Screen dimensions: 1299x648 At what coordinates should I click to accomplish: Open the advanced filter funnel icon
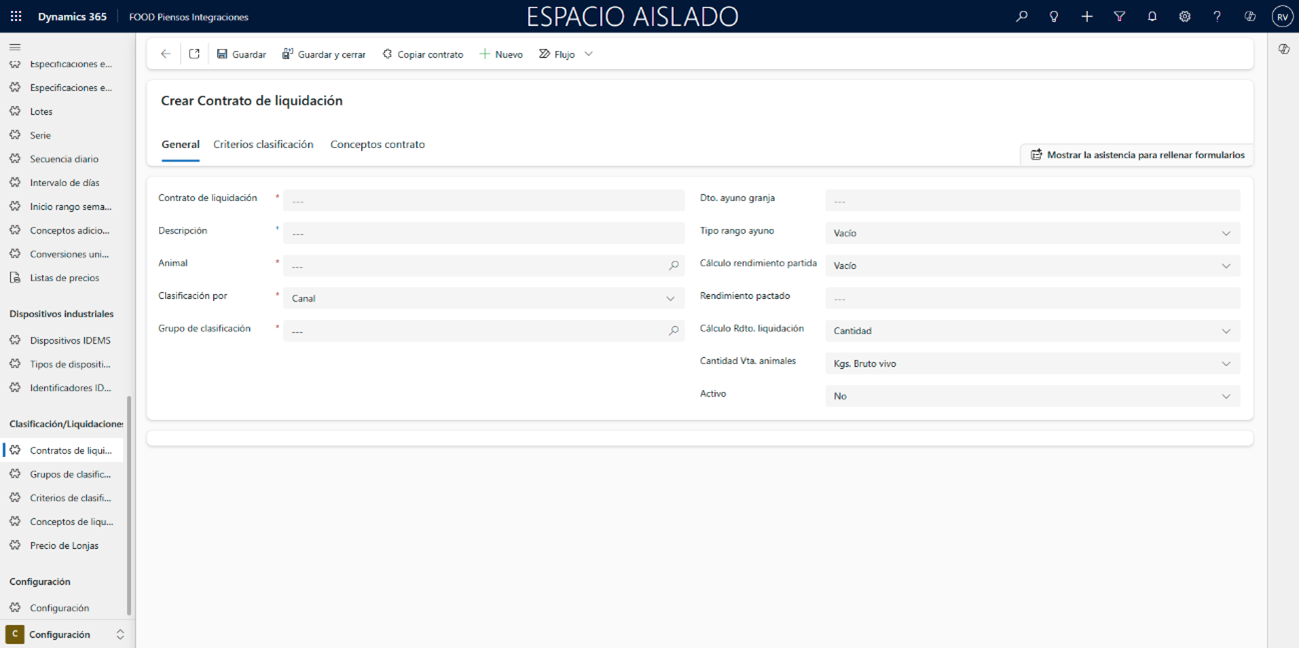(1119, 17)
